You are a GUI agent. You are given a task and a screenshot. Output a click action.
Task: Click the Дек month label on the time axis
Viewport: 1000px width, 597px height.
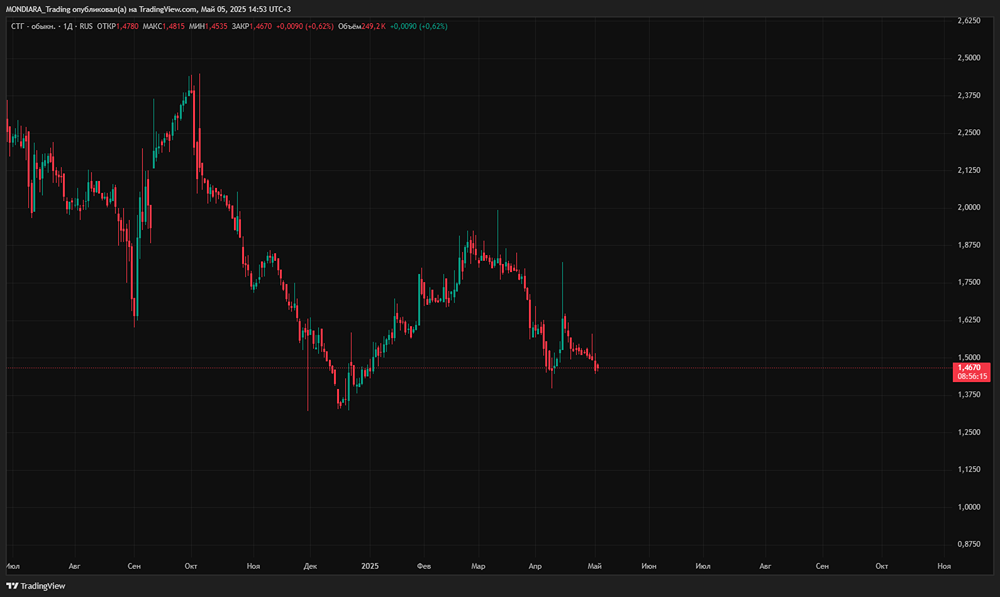coord(310,566)
